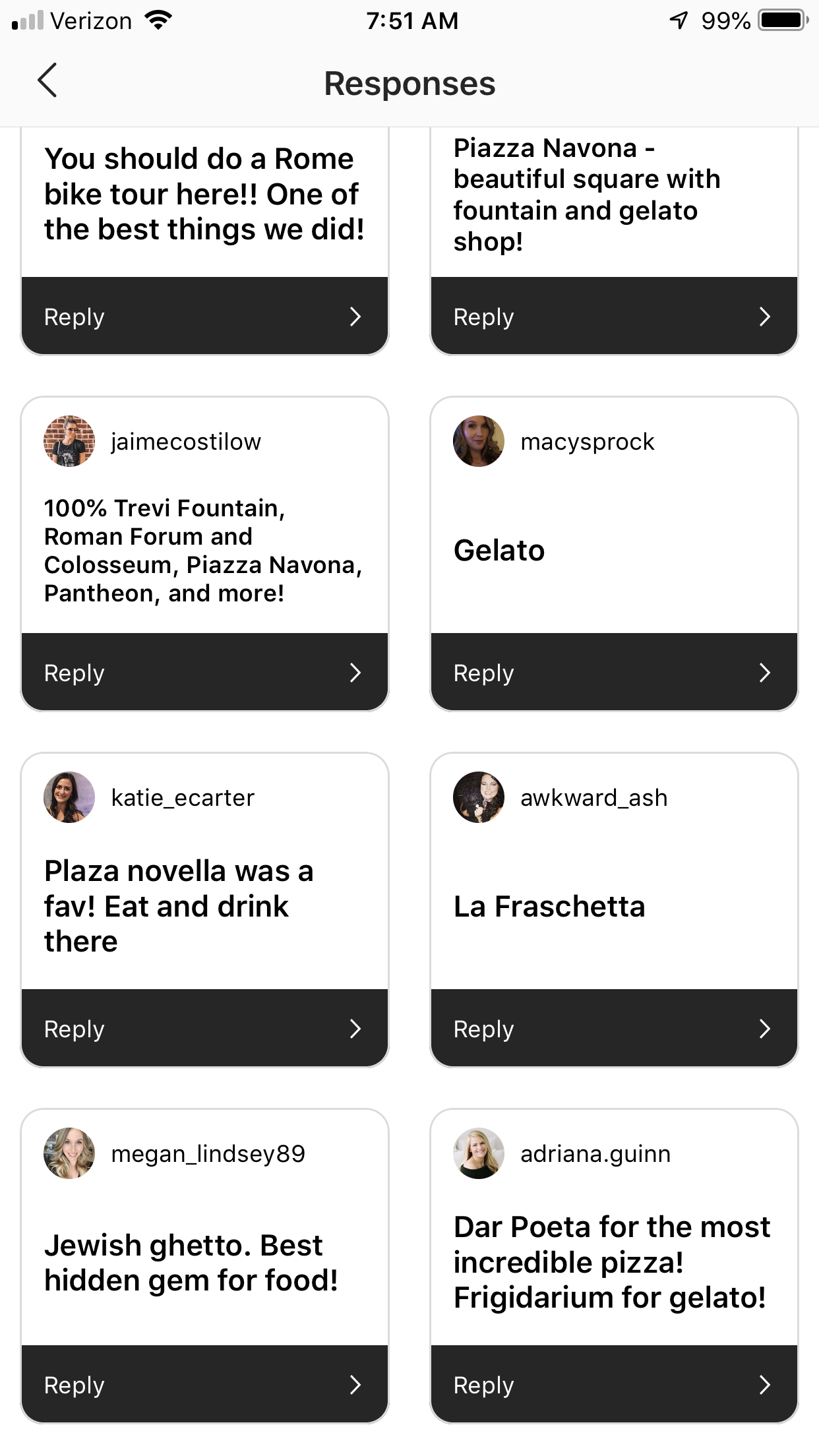This screenshot has width=819, height=1456.
Task: Tap katie_ecarter's profile picture
Action: [69, 797]
